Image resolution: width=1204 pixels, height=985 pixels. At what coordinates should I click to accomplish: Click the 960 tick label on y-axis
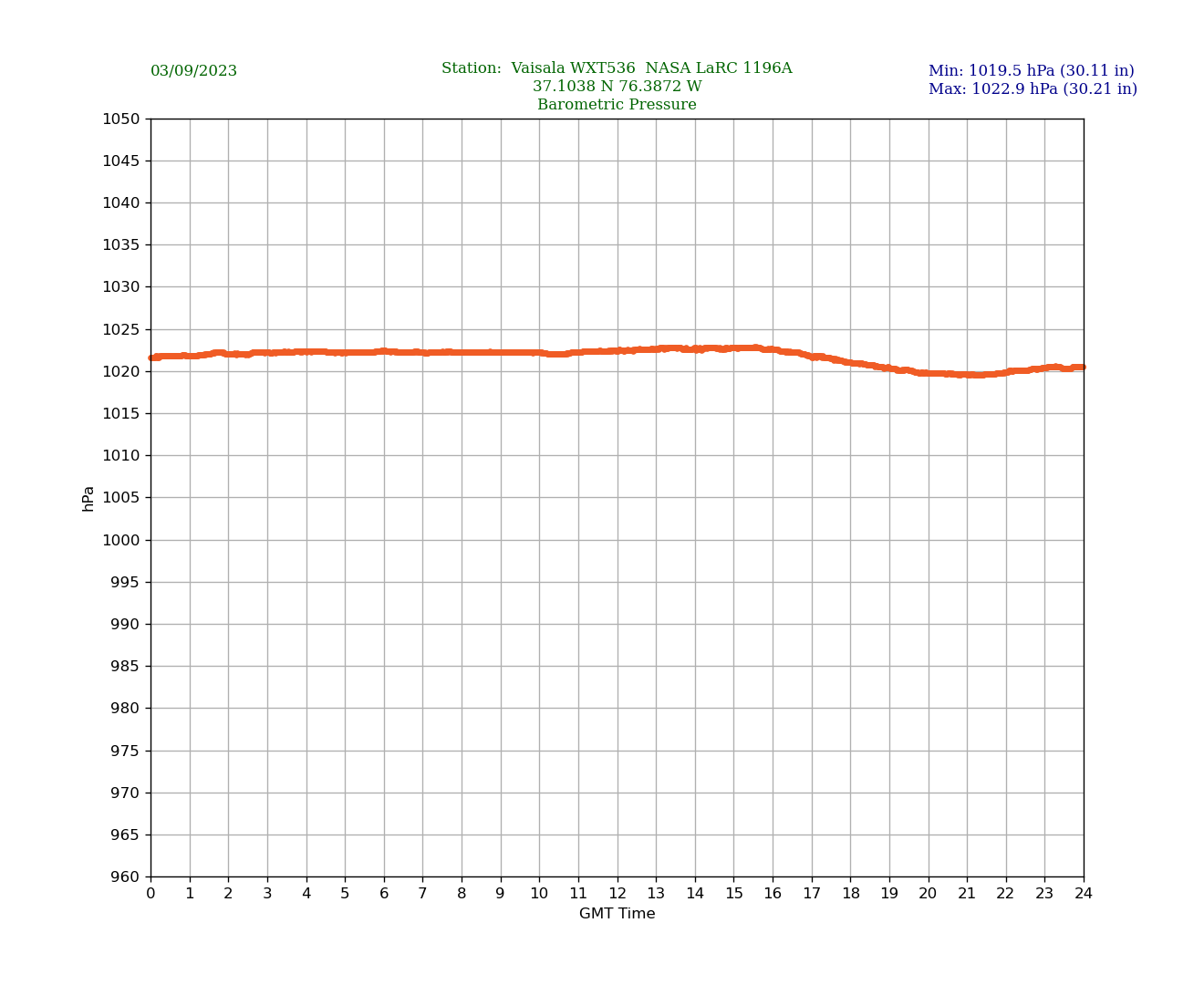[x=125, y=877]
